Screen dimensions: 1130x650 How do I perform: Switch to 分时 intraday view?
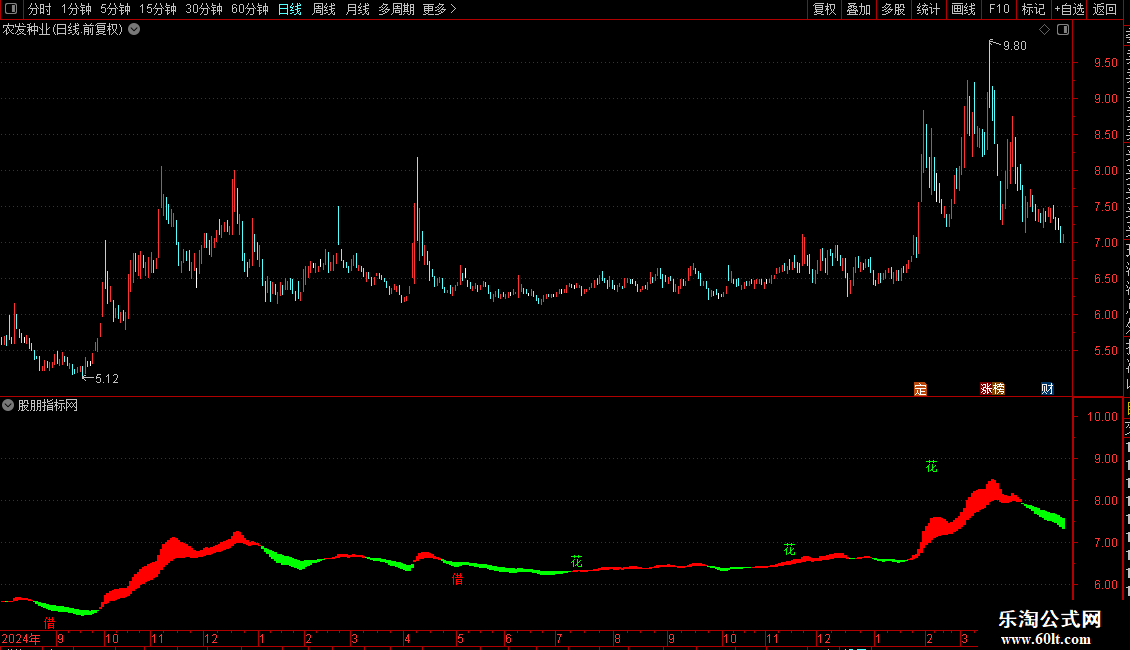(40, 9)
